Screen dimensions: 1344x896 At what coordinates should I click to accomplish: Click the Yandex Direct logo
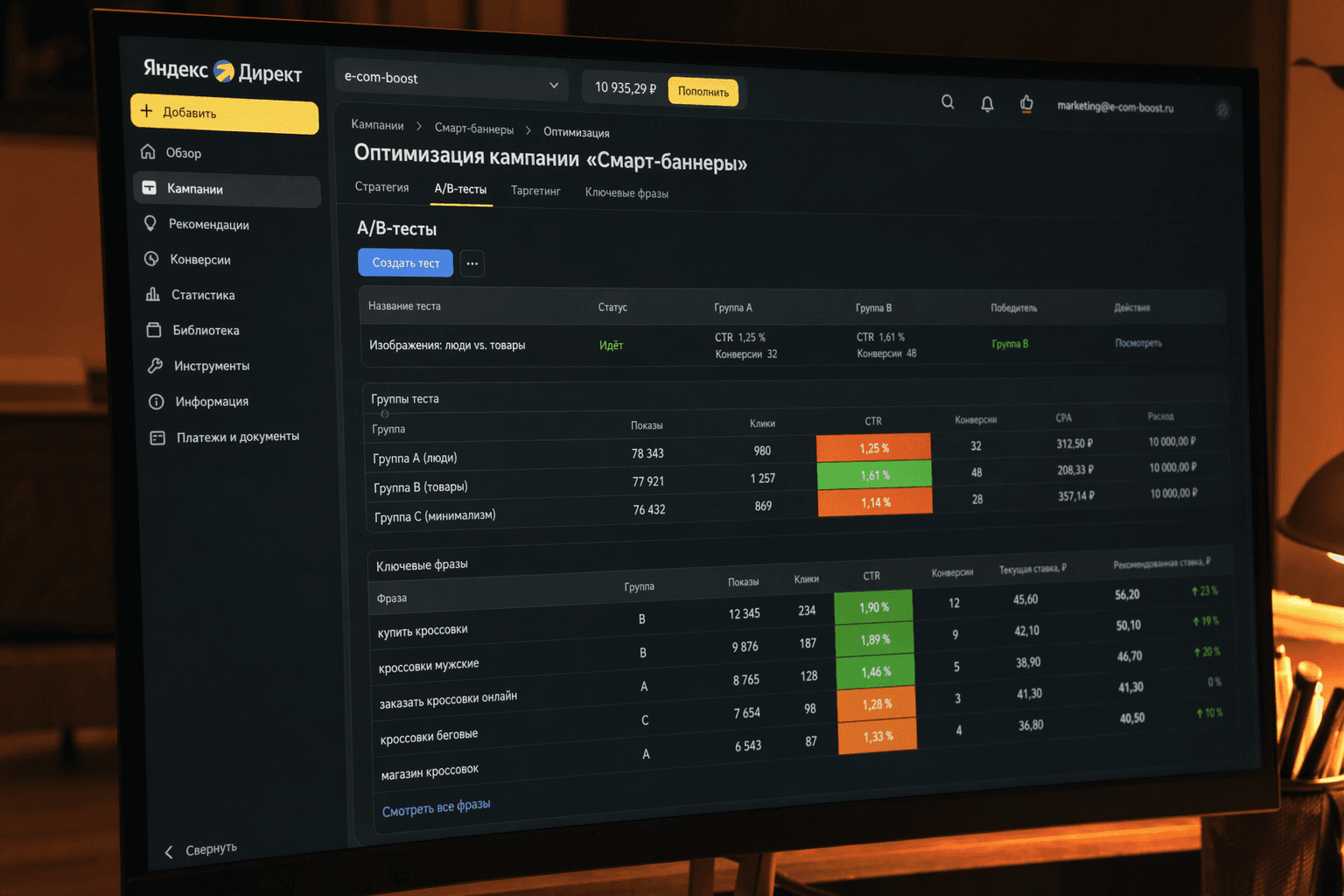pos(222,71)
